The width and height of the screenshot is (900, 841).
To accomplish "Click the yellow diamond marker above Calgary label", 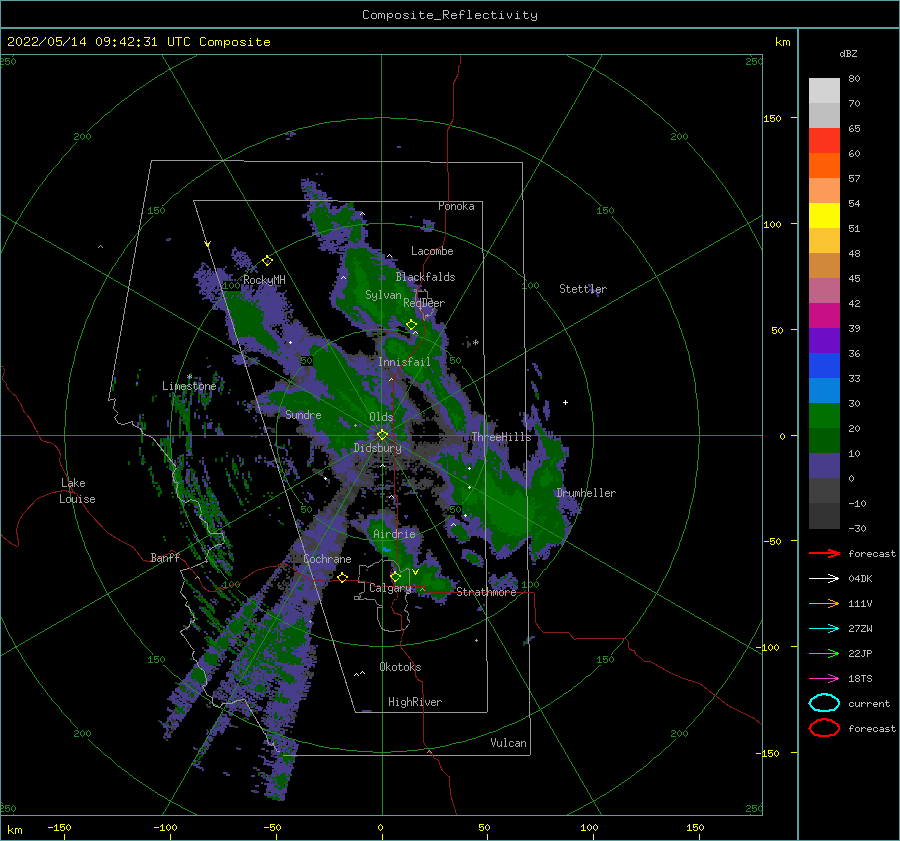I will pos(395,576).
